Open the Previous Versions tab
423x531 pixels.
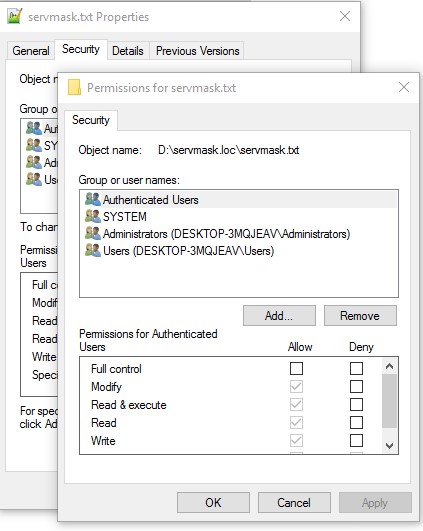tap(197, 51)
